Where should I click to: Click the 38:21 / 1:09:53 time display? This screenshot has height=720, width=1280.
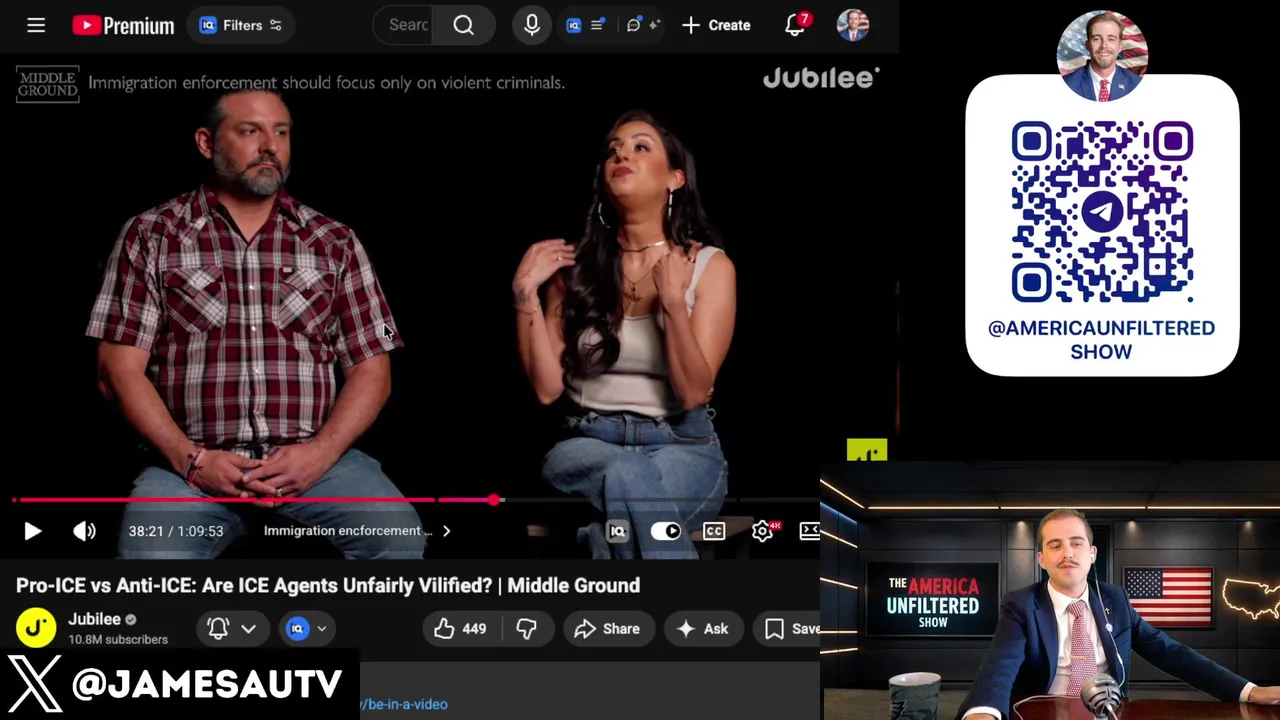(176, 531)
